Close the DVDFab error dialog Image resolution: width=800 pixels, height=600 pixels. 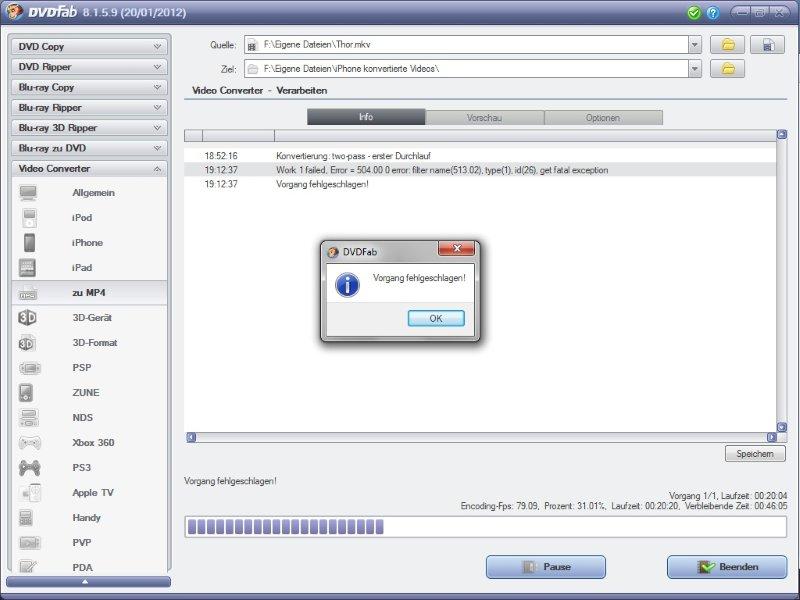tap(457, 248)
